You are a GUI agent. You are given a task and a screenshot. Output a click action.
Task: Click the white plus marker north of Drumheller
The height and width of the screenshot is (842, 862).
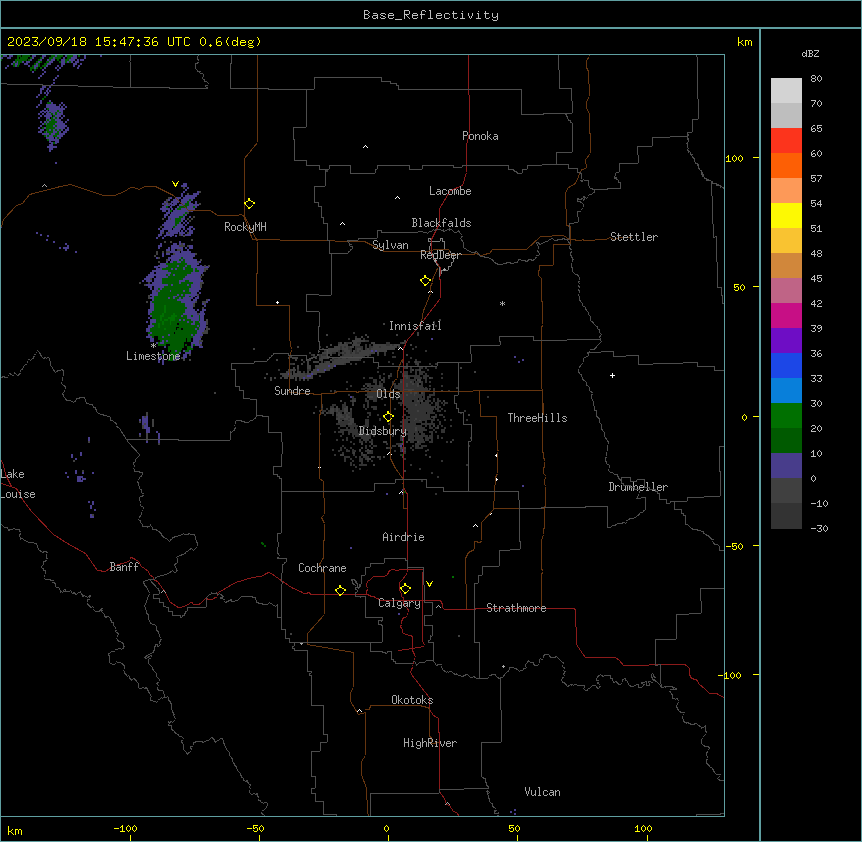[612, 375]
